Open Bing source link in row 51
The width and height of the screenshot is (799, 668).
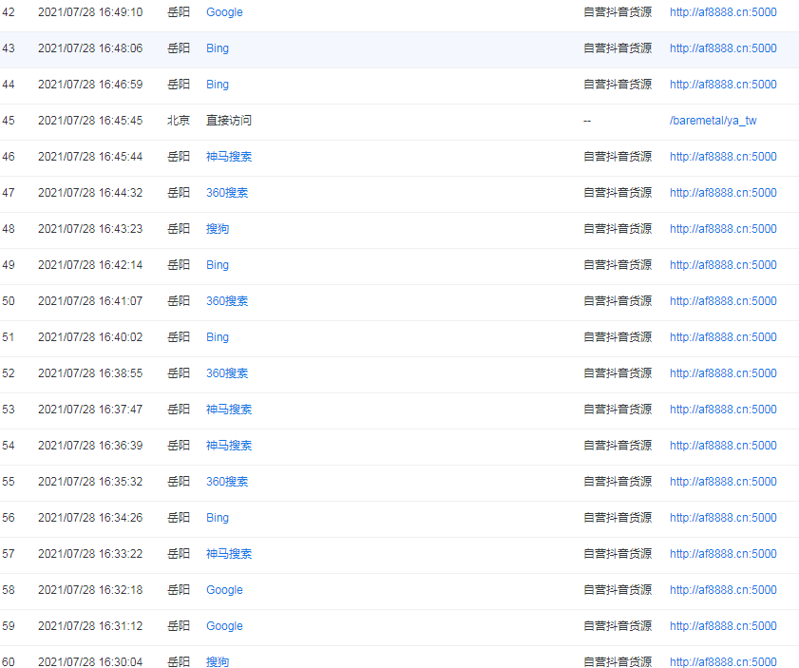click(218, 337)
